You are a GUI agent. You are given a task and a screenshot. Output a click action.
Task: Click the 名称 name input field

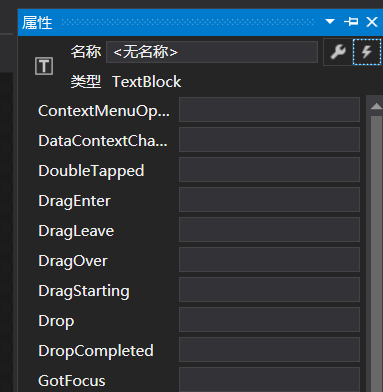212,52
